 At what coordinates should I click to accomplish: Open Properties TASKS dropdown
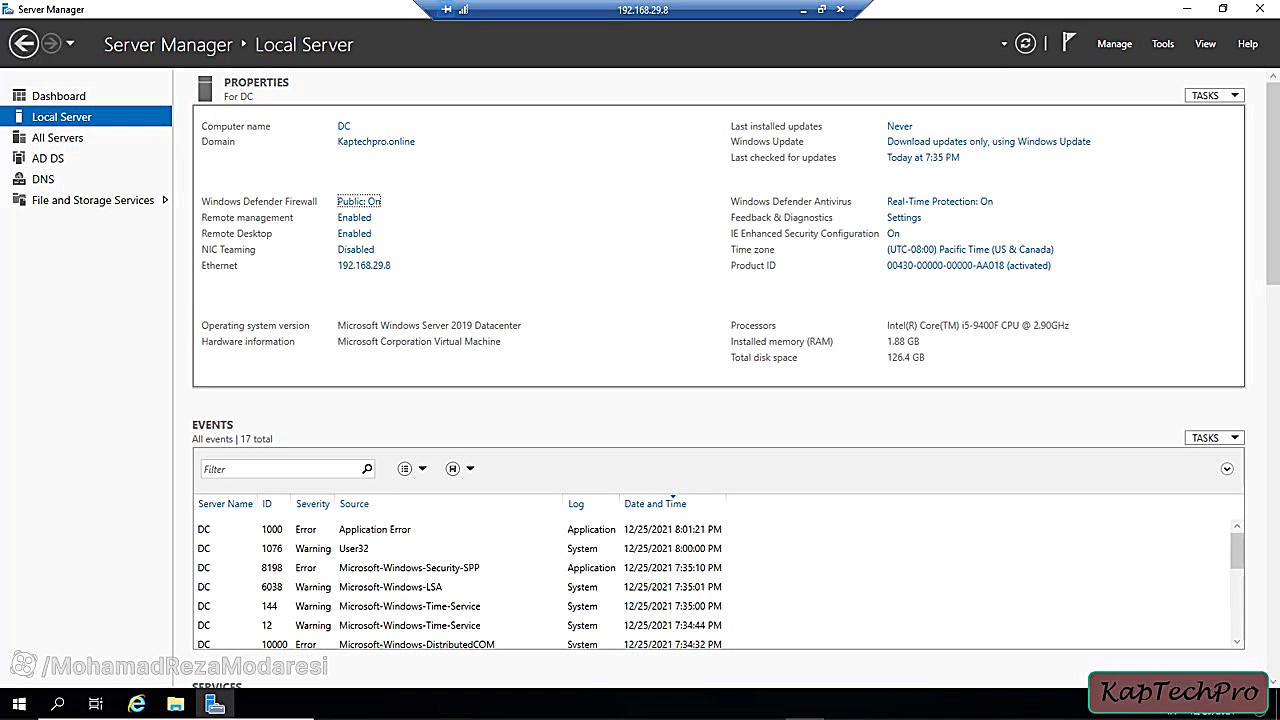click(x=1214, y=95)
